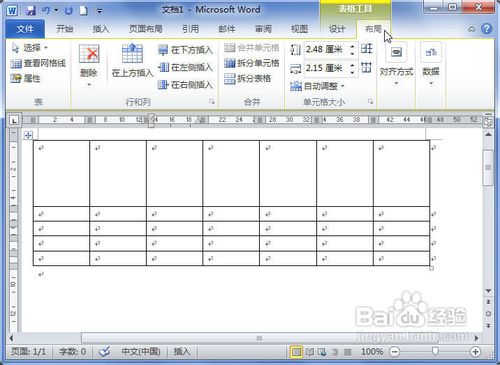The image size is (500, 365).
Task: Switch to the 视图 ribbon tab
Action: tap(299, 29)
